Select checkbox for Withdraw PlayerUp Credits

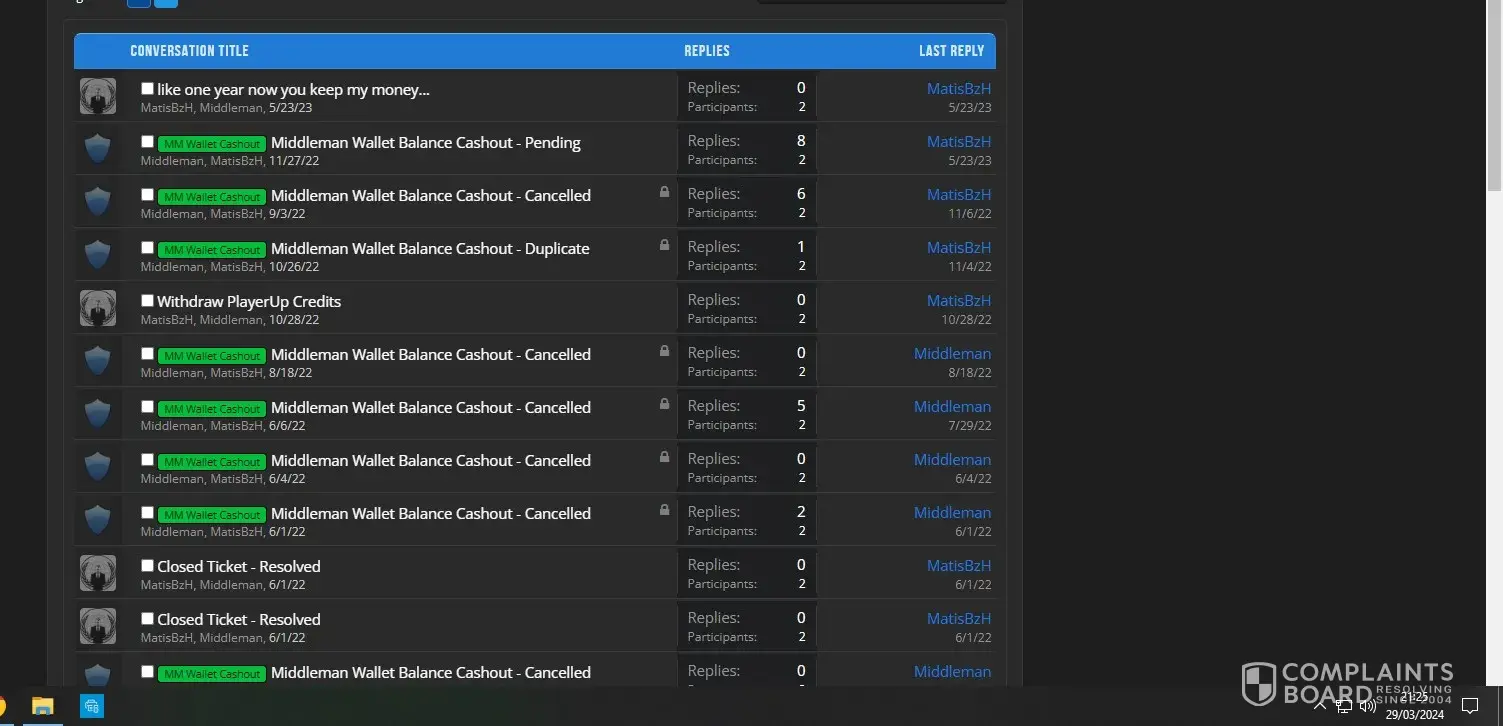(x=148, y=301)
